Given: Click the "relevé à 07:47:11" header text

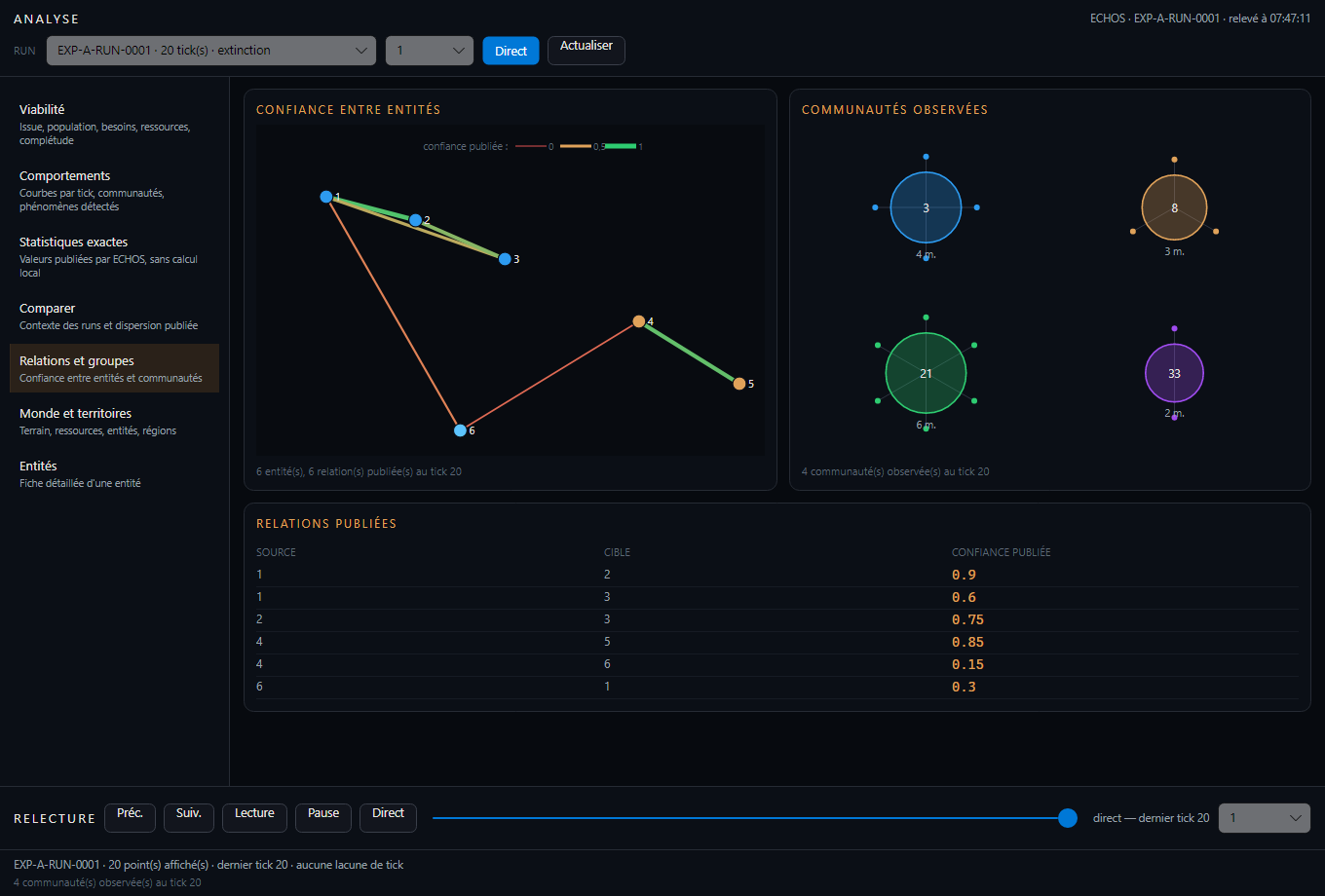Looking at the screenshot, I should pyautogui.click(x=1269, y=19).
